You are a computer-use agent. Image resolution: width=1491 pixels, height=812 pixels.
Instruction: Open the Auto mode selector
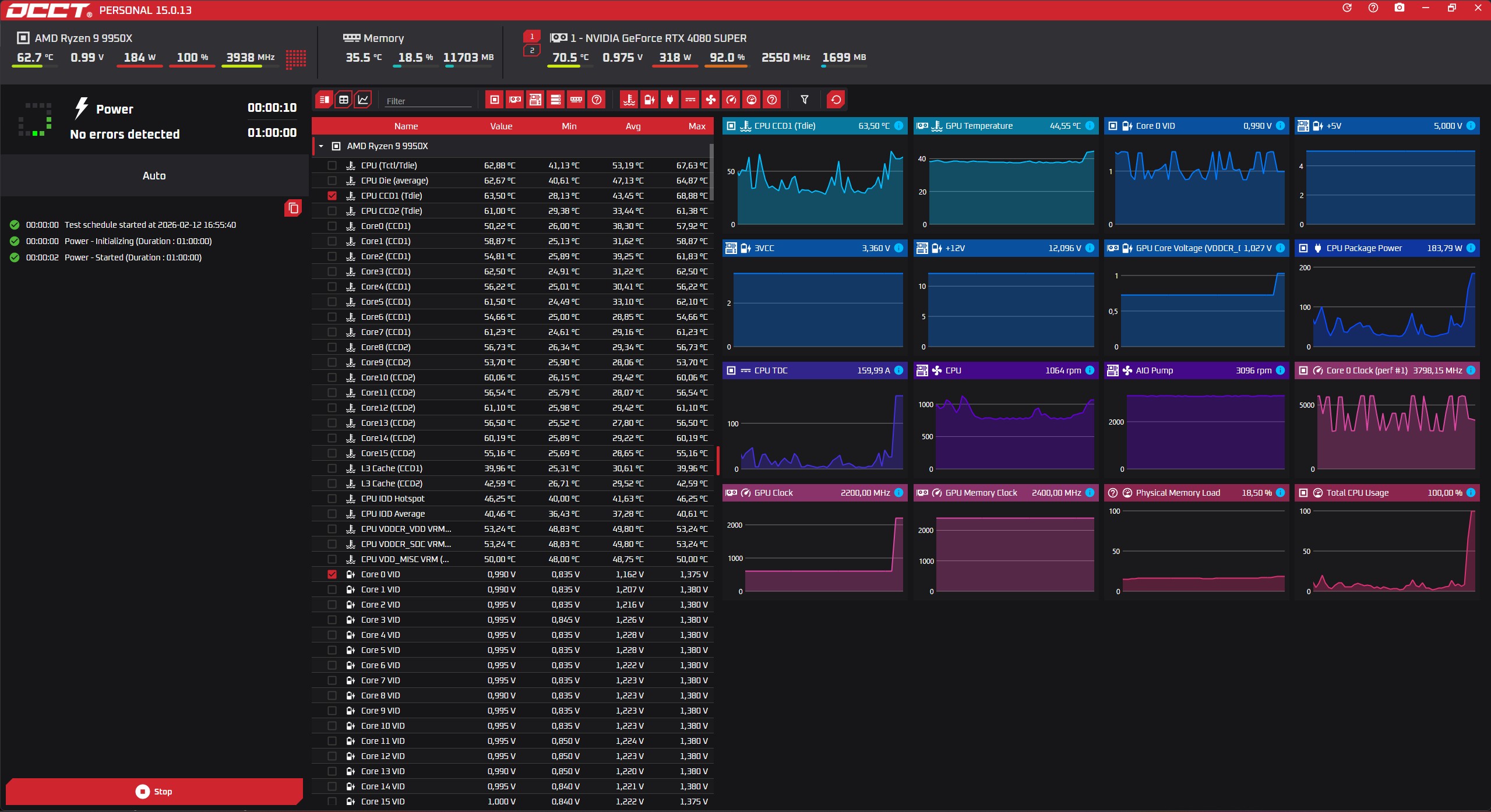[x=154, y=175]
